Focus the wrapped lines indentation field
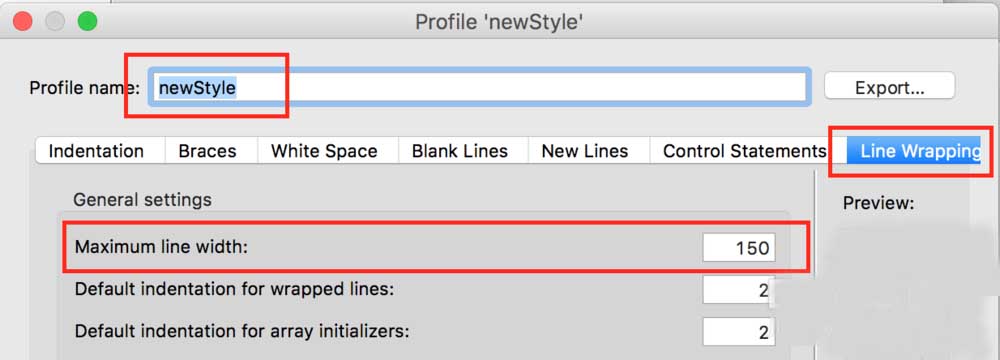 coord(739,290)
